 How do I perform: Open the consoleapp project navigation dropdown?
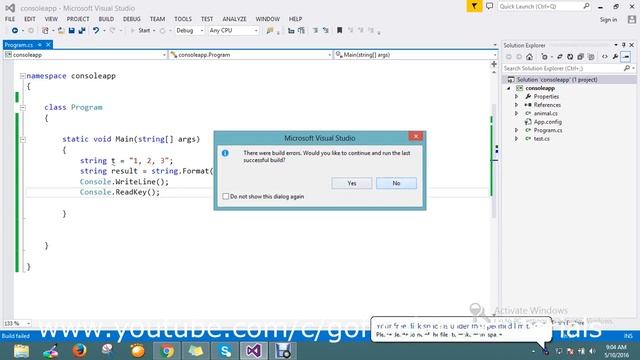85,55
